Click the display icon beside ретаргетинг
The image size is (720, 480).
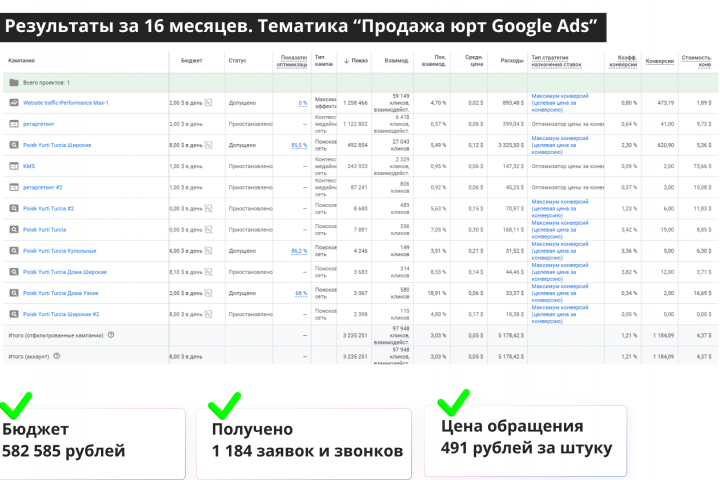click(14, 124)
